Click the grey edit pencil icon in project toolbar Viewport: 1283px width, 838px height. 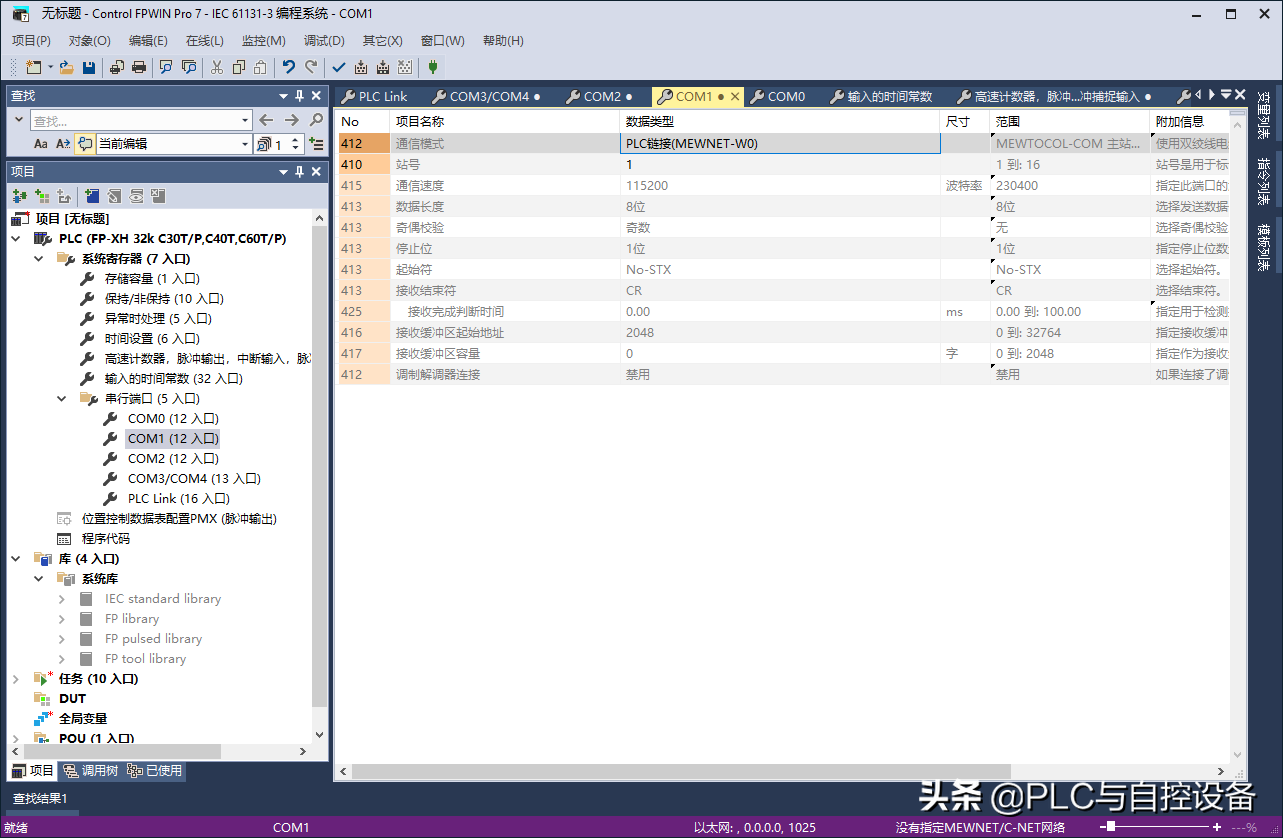[x=114, y=196]
